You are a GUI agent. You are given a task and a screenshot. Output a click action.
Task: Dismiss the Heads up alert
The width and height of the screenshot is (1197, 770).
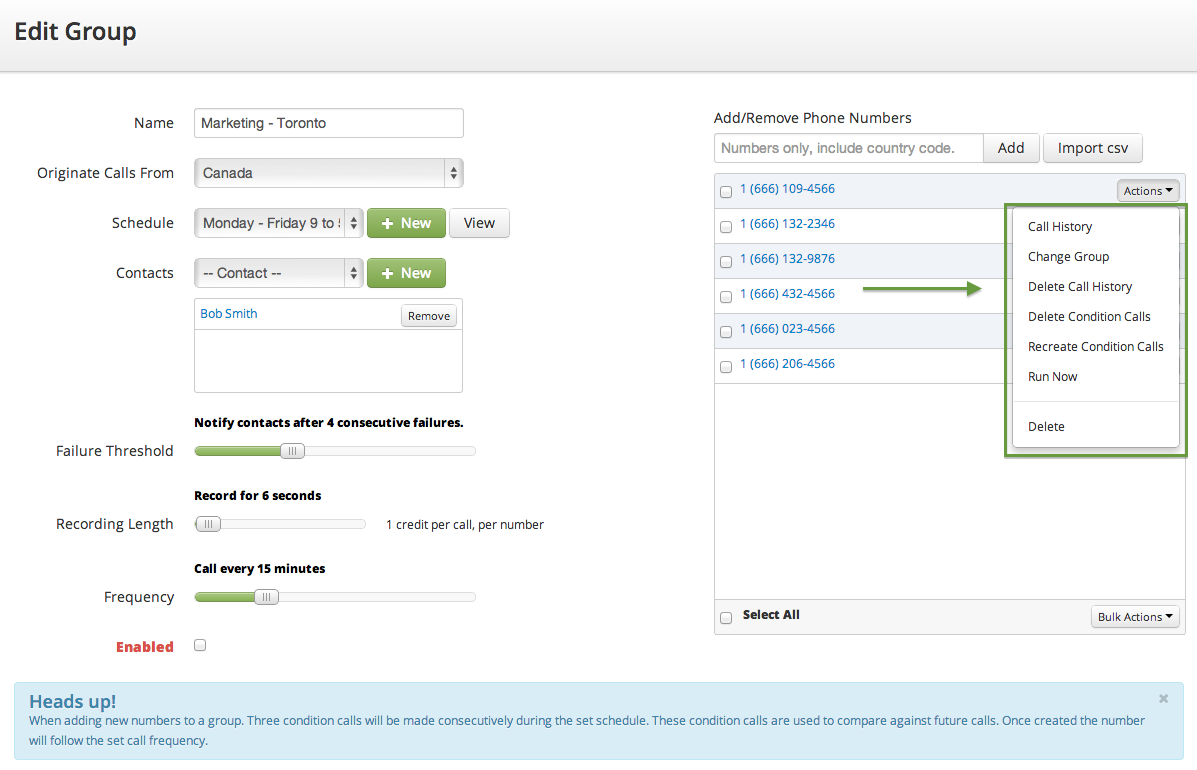pyautogui.click(x=1163, y=698)
